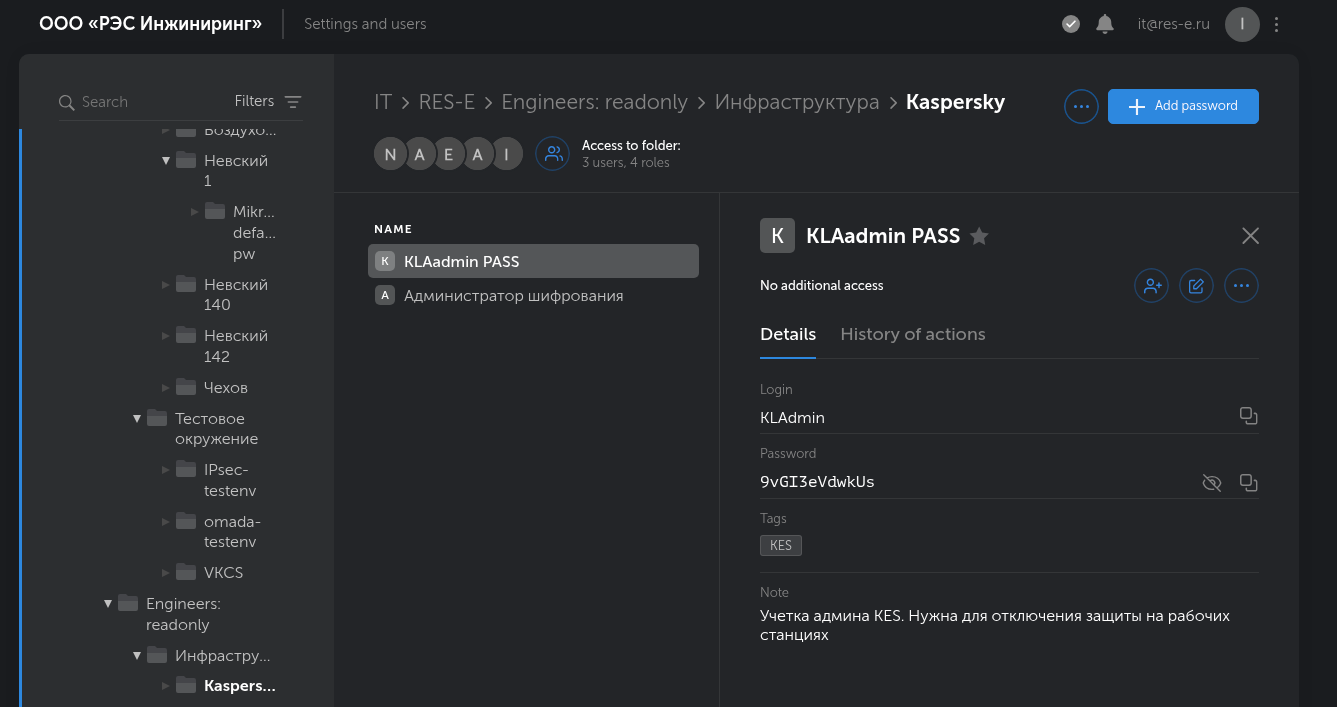This screenshot has height=707, width=1337.
Task: Expand the Чехов folder
Action: tap(166, 387)
